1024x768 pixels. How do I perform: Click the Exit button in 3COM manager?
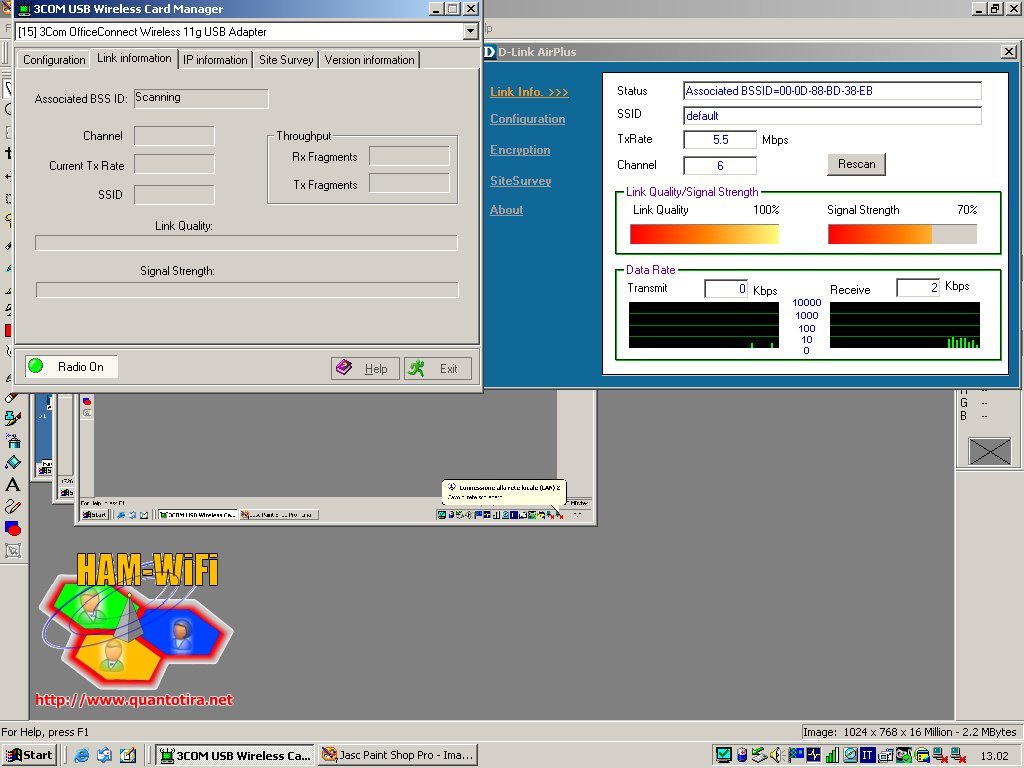click(437, 368)
